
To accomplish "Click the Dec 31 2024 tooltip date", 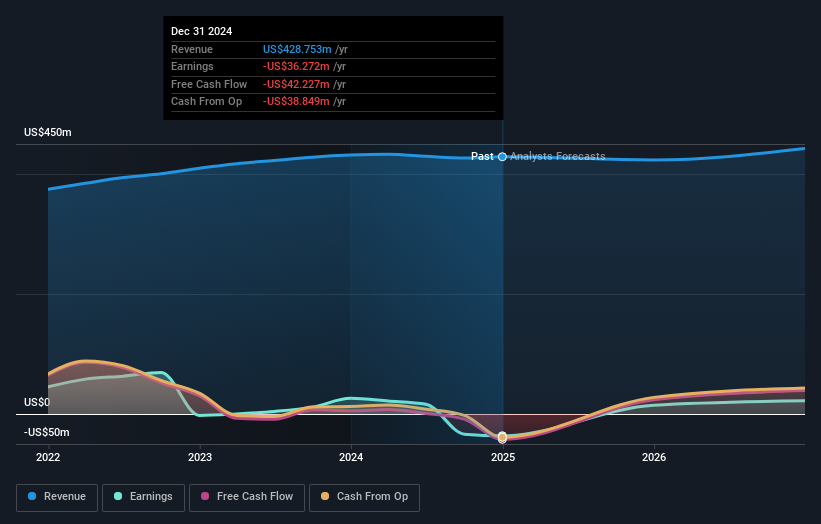I will click(202, 31).
